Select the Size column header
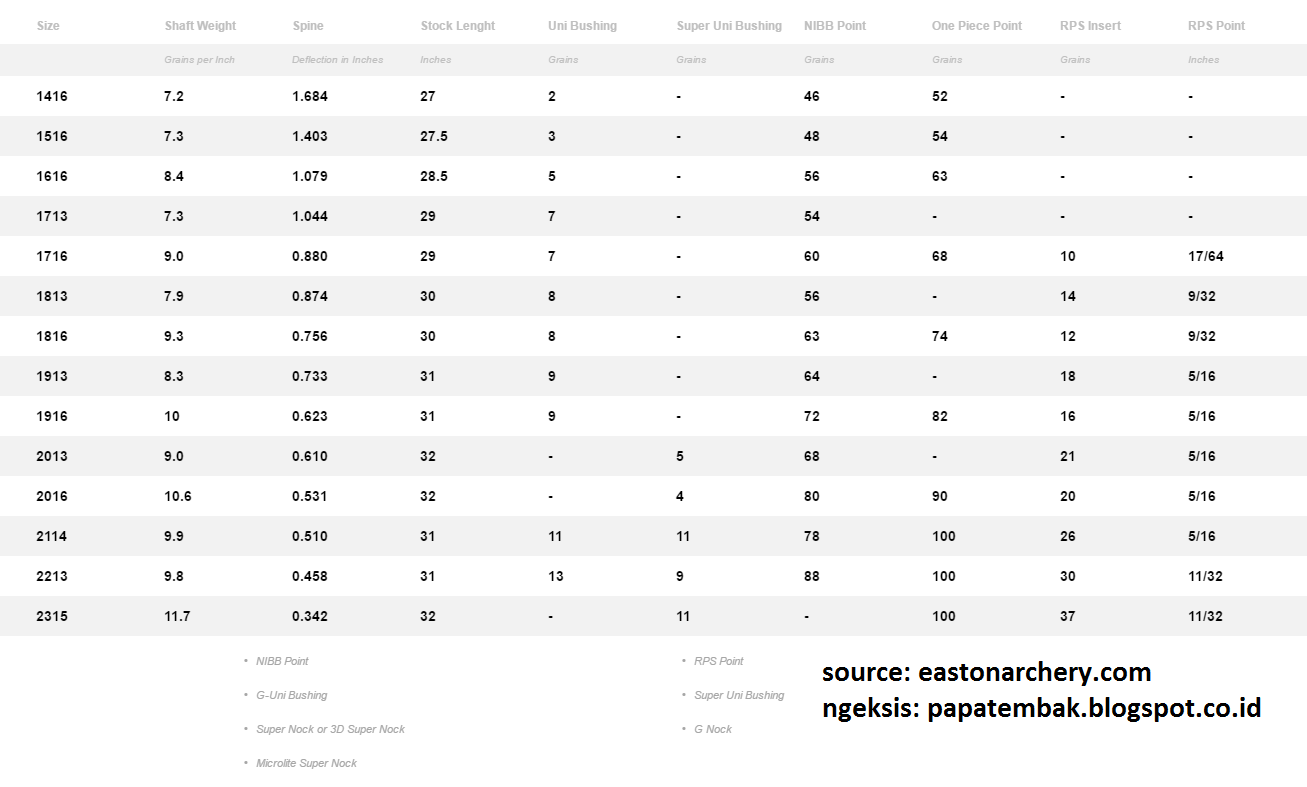Screen dimensions: 1307x787 [48, 26]
